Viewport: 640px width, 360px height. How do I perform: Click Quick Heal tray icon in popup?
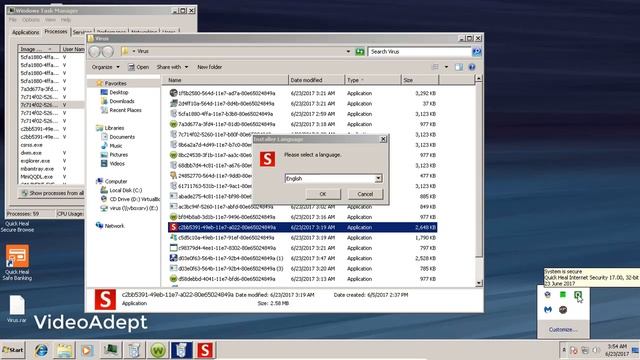pyautogui.click(x=578, y=295)
